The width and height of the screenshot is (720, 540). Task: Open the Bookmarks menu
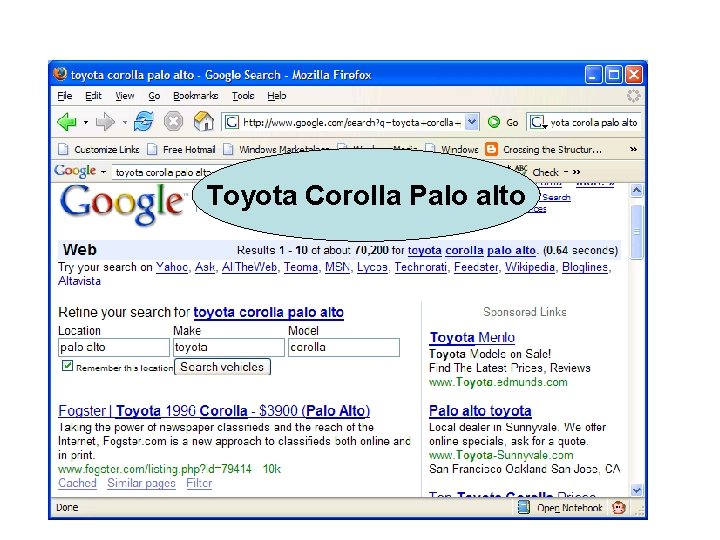click(x=196, y=96)
